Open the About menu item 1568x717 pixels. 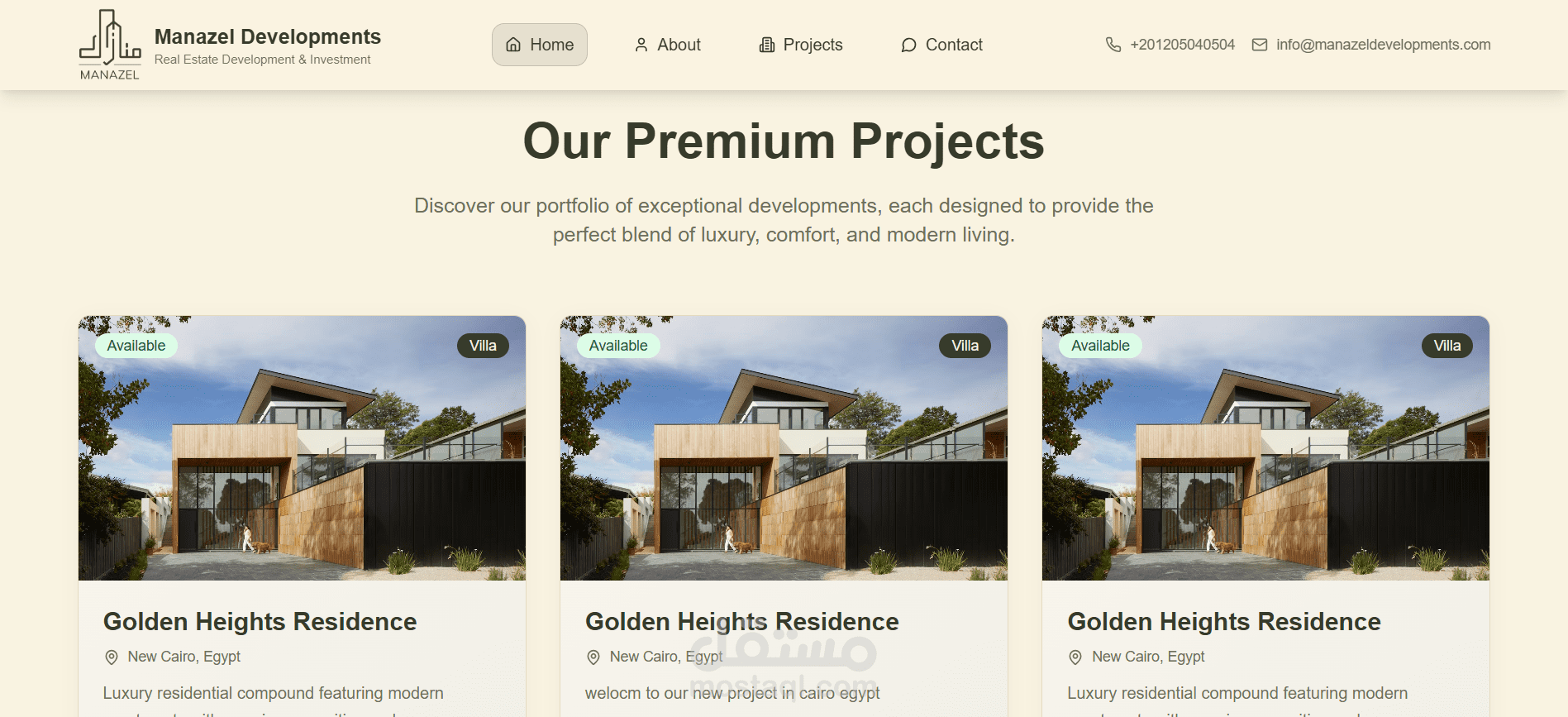coord(667,45)
